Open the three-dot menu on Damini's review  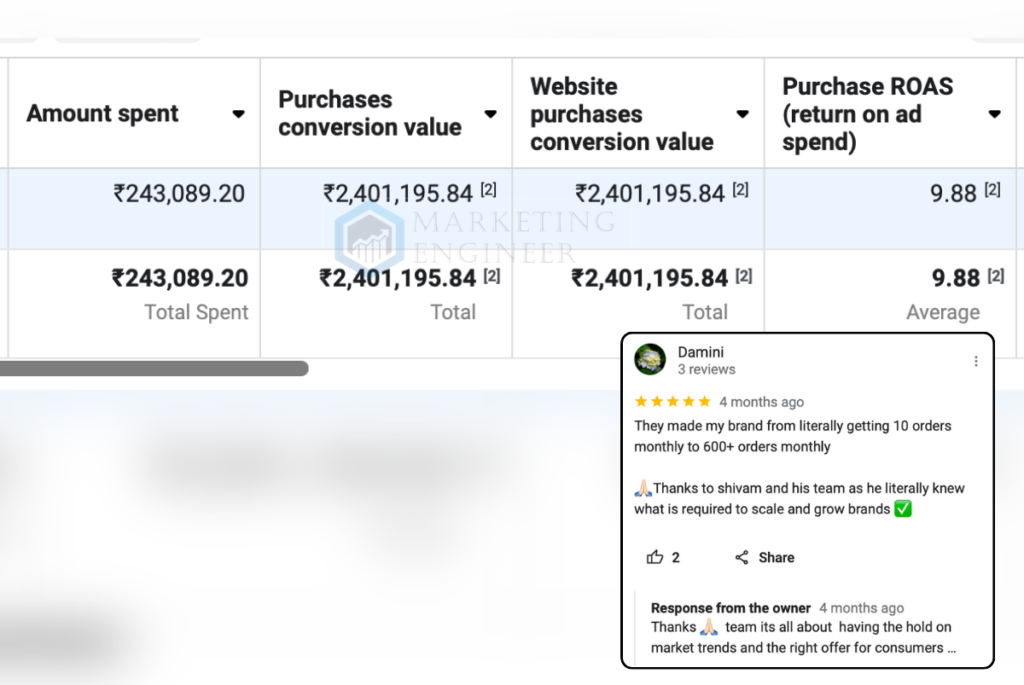point(976,361)
